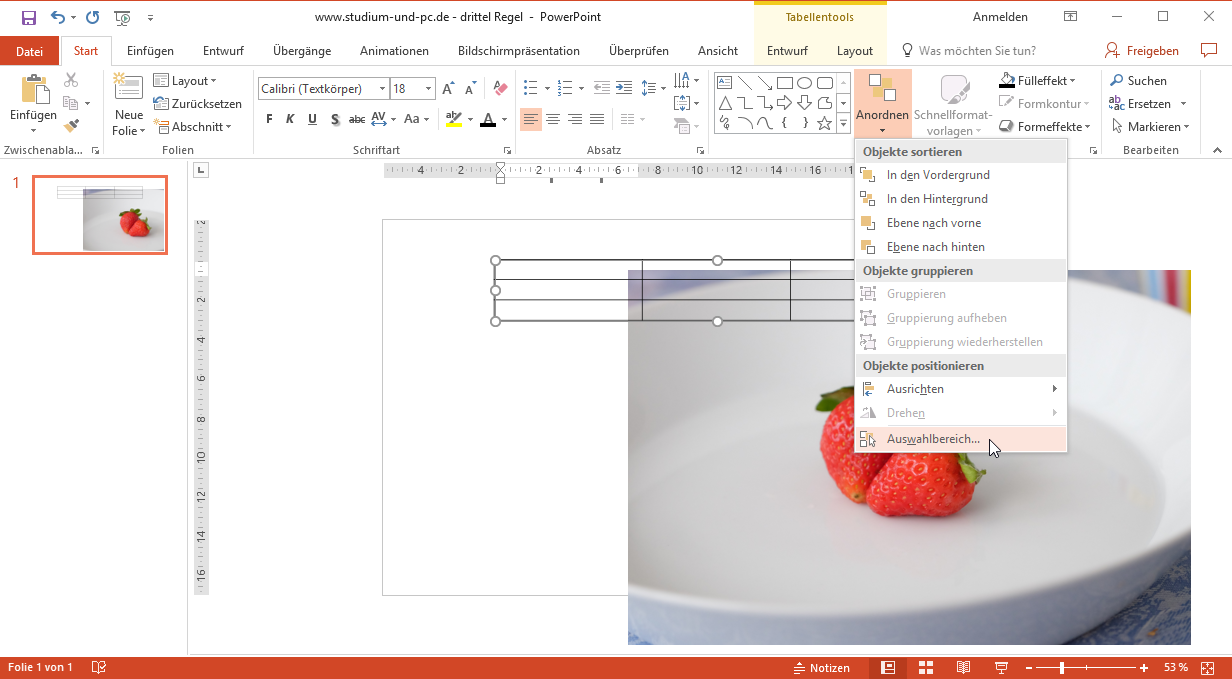Toggle strikethrough formatting (abc)
This screenshot has width=1232, height=679.
[x=357, y=119]
